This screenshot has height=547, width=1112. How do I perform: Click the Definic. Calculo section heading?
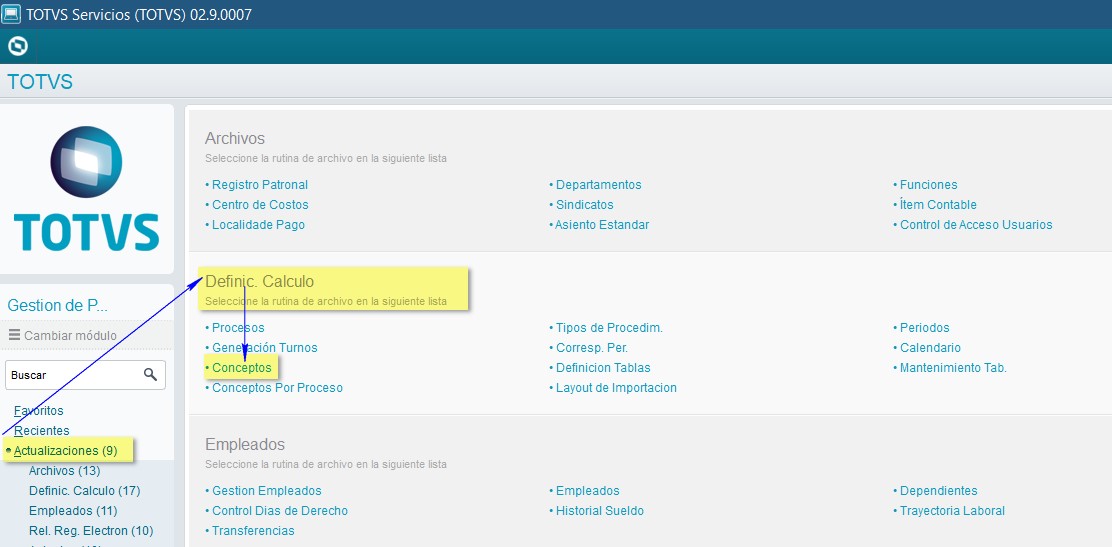point(260,281)
